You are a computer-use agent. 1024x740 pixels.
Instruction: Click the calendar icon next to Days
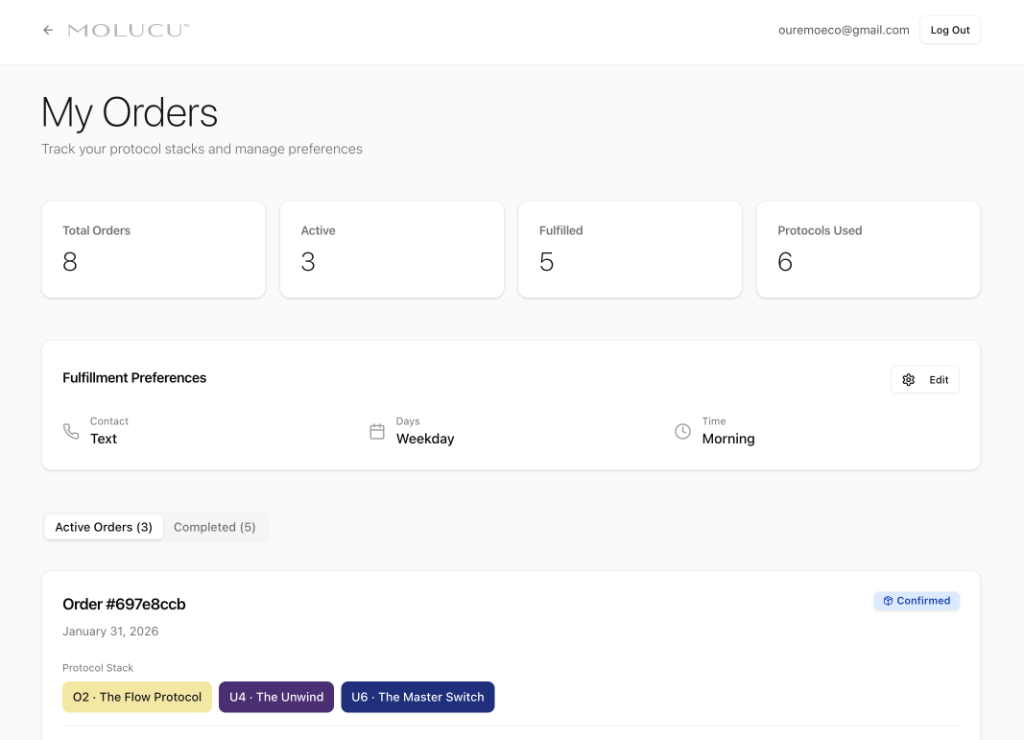pyautogui.click(x=377, y=431)
